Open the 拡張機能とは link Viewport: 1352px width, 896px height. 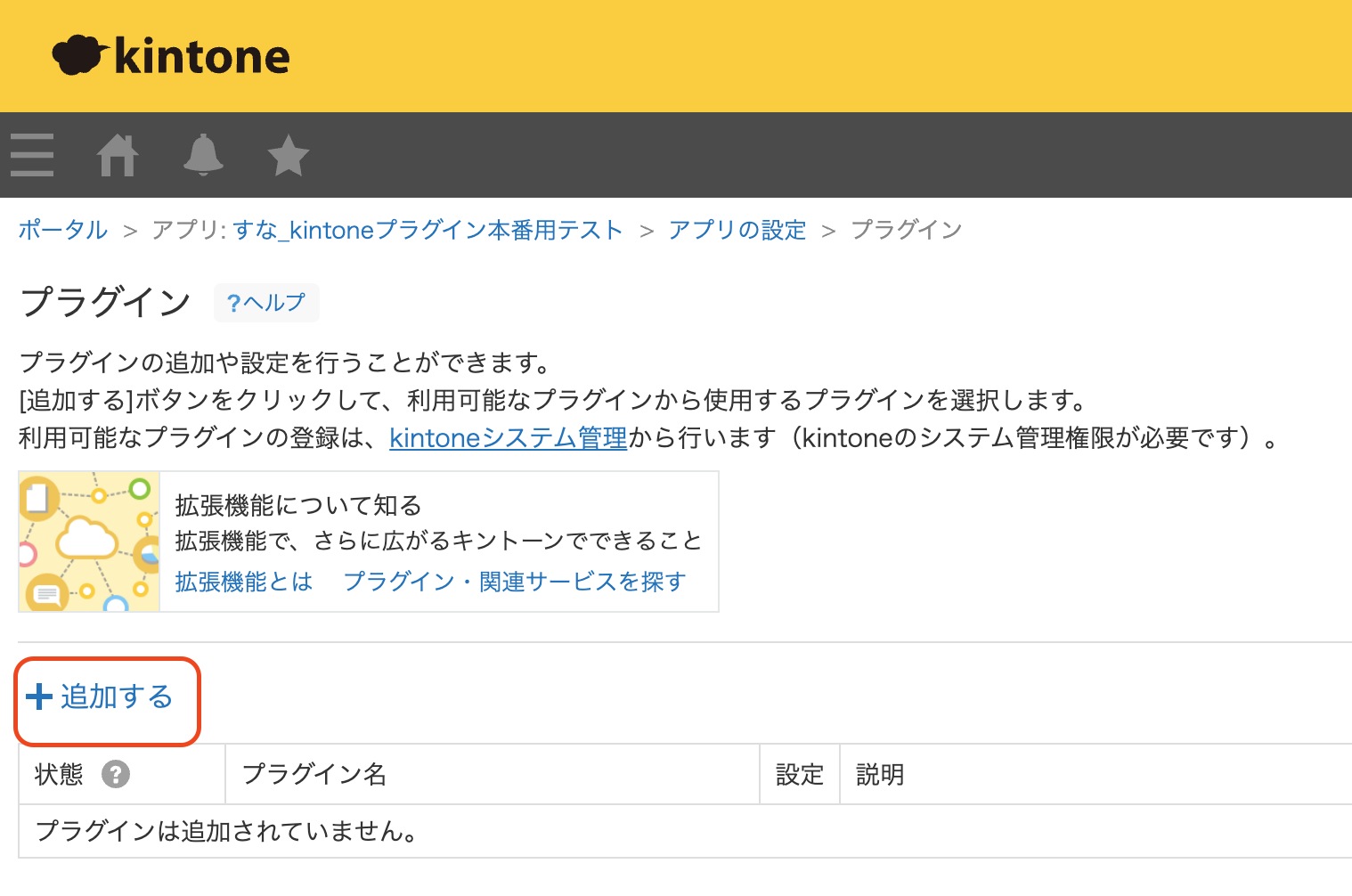pos(244,582)
